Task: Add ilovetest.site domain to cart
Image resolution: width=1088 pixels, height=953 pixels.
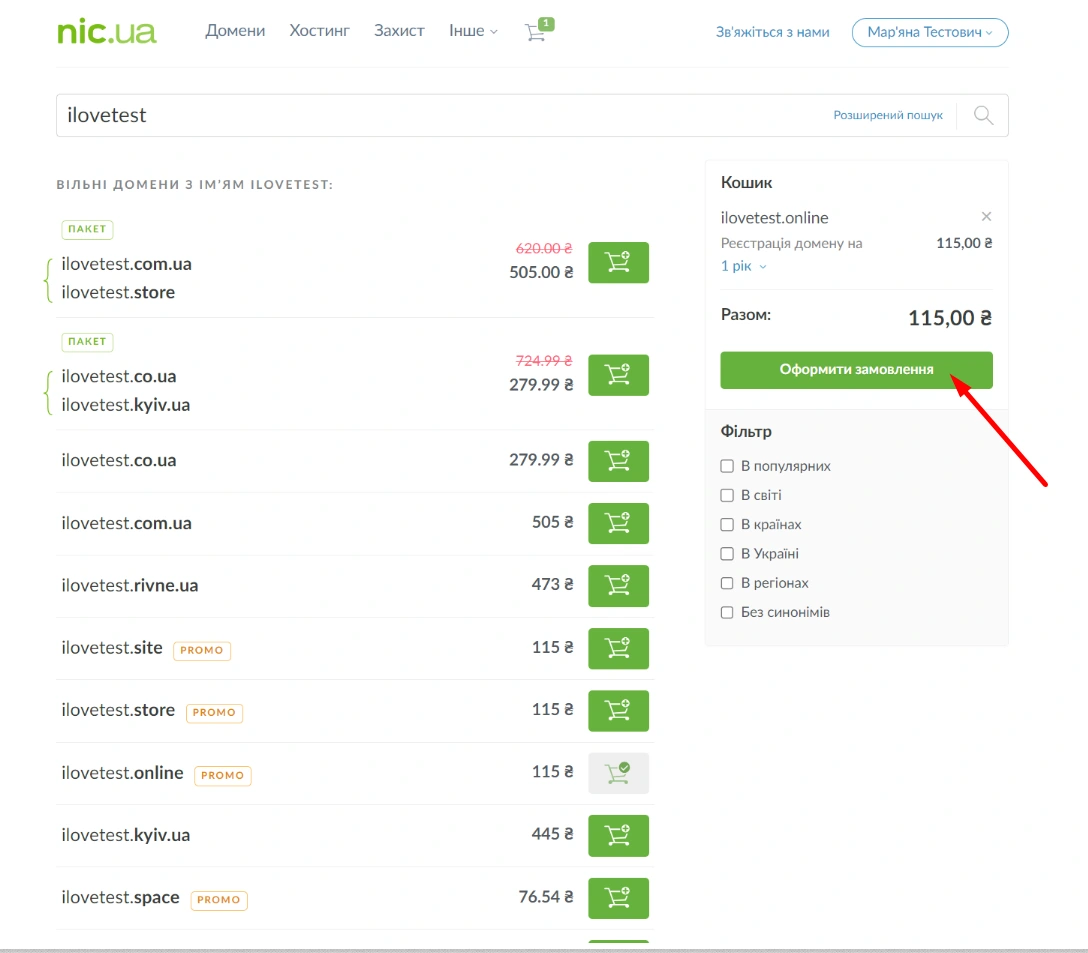Action: coord(618,648)
